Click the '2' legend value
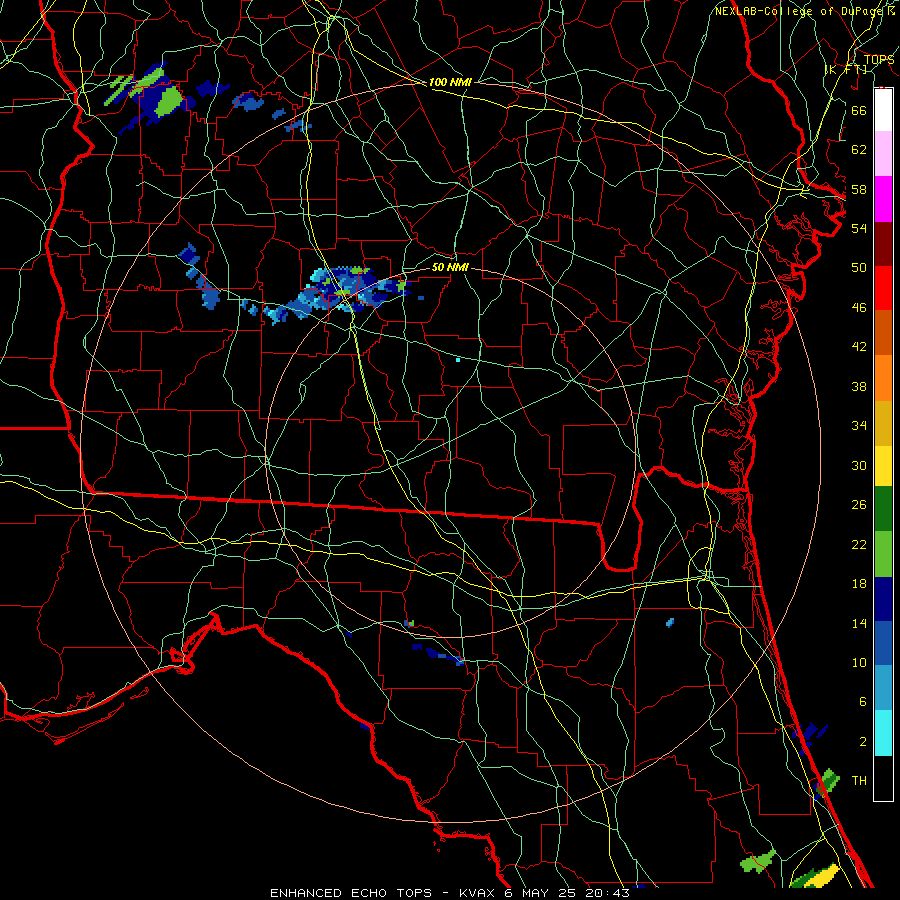 coord(862,742)
